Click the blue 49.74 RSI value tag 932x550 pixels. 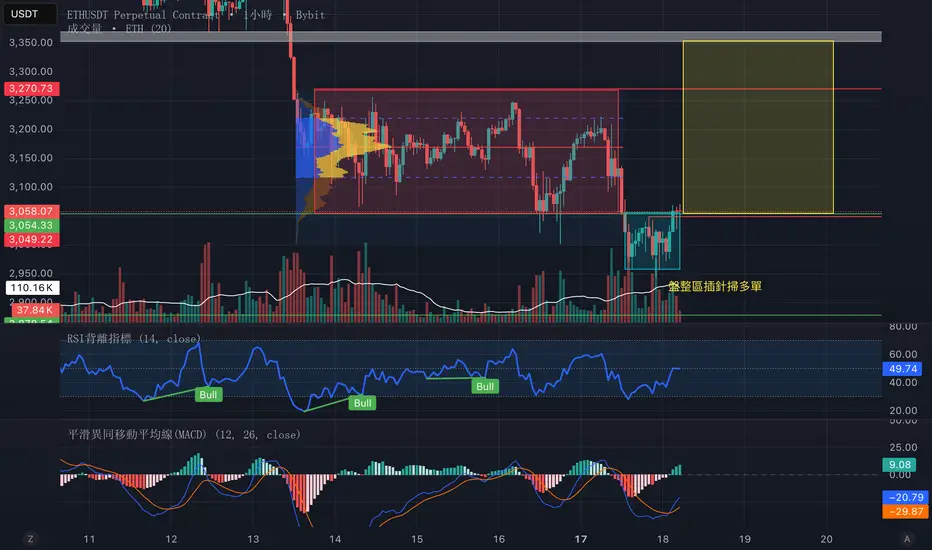tap(903, 369)
